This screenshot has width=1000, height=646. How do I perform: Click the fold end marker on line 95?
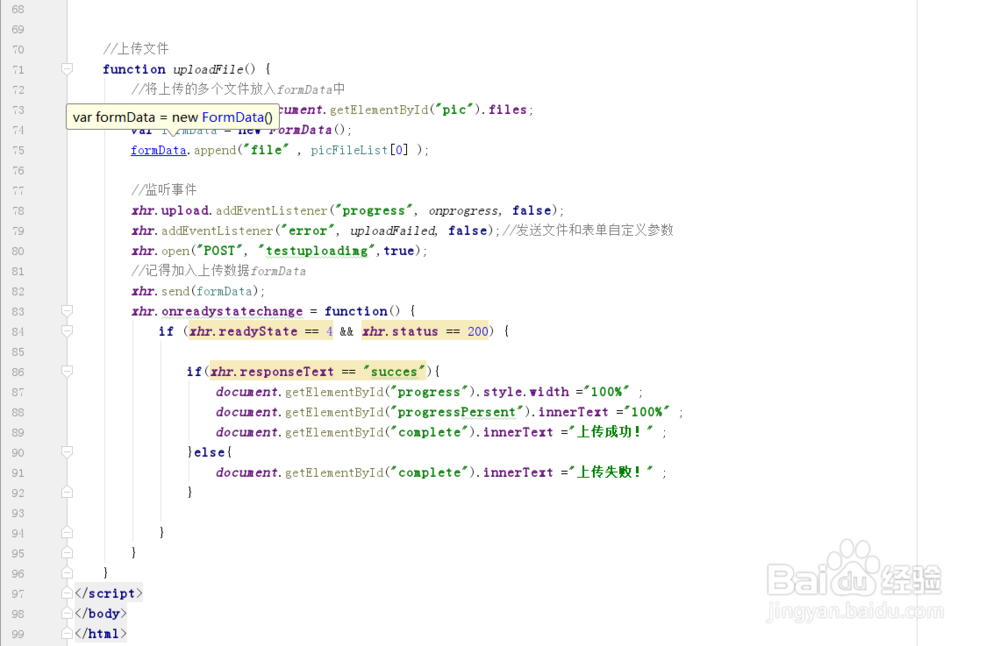click(x=67, y=553)
